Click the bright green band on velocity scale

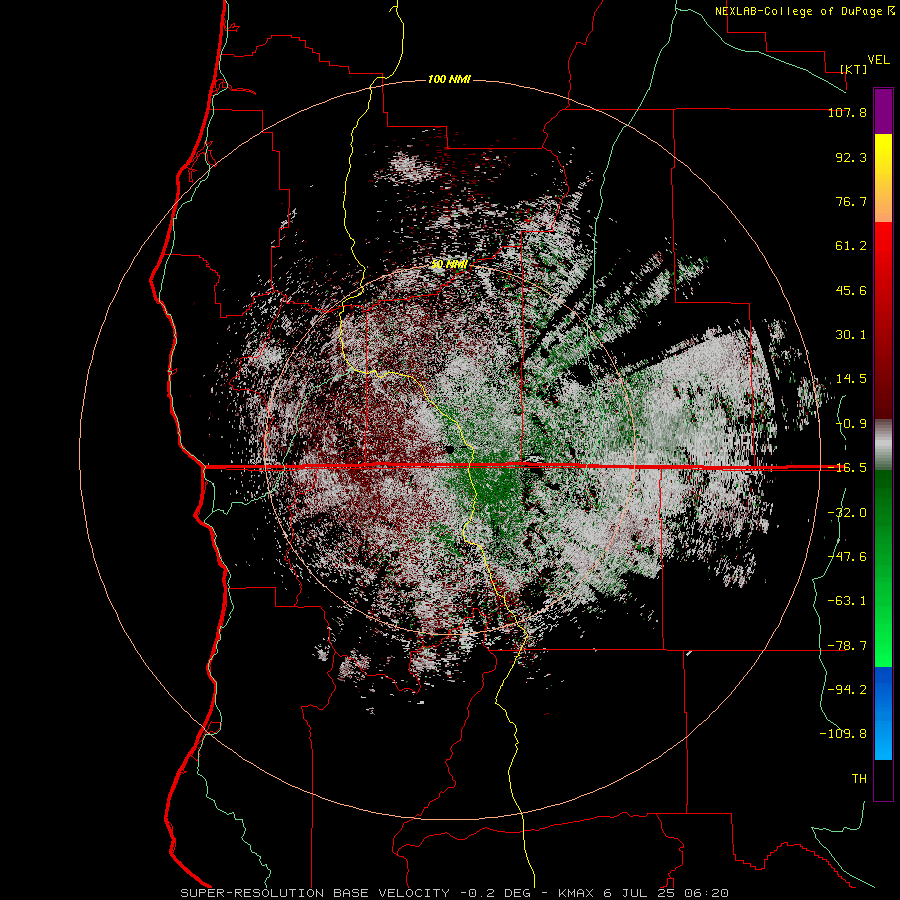[883, 568]
